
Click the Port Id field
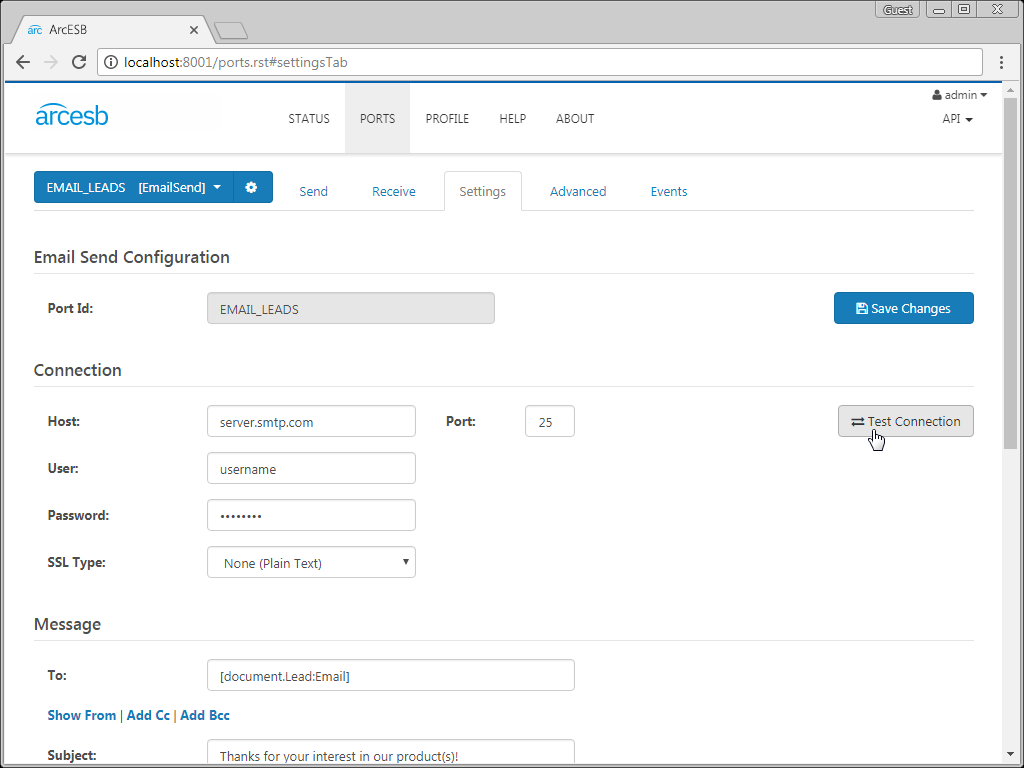pos(351,308)
